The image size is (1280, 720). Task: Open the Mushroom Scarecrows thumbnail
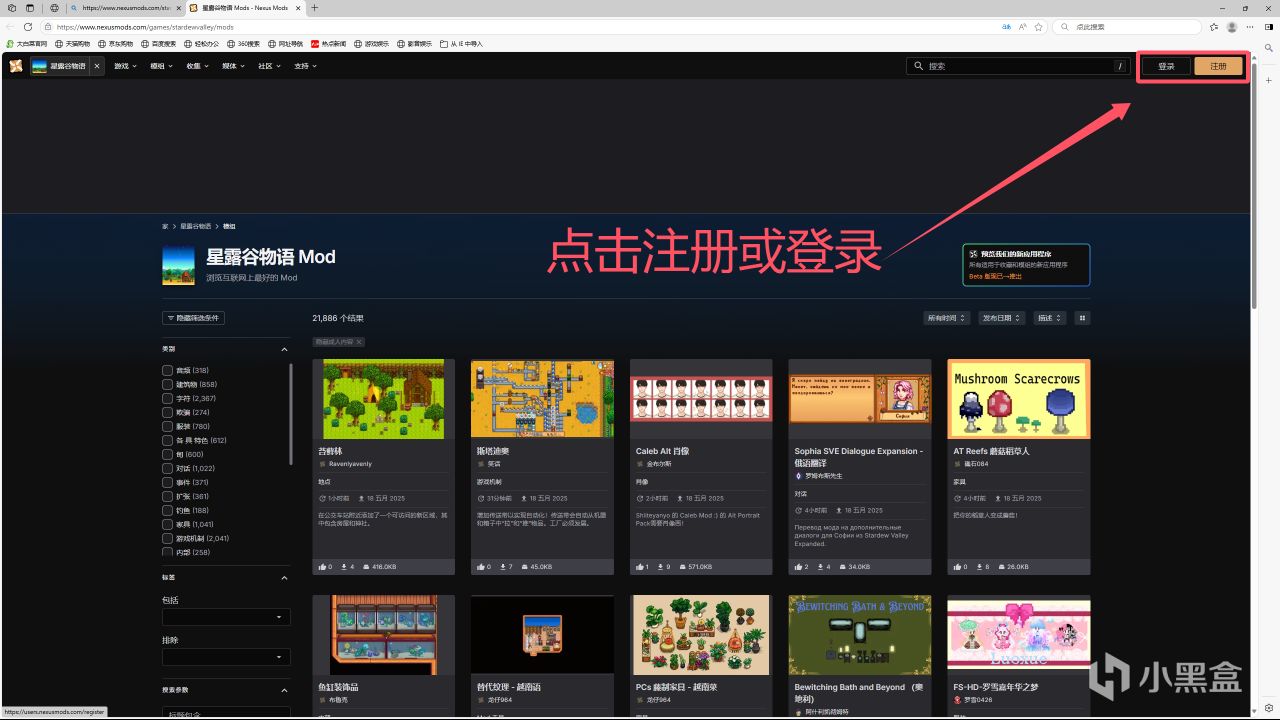(x=1019, y=399)
